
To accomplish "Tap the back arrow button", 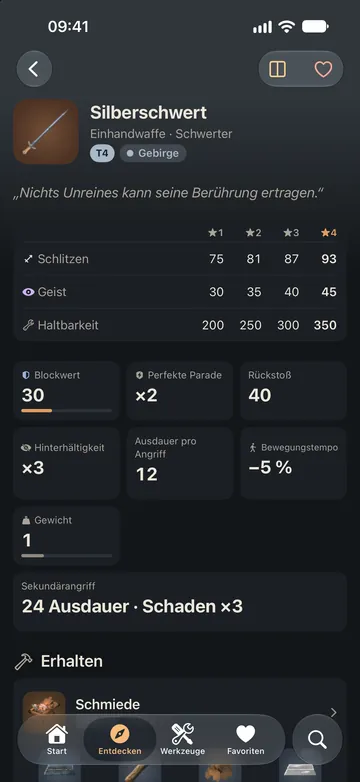I will pos(34,69).
